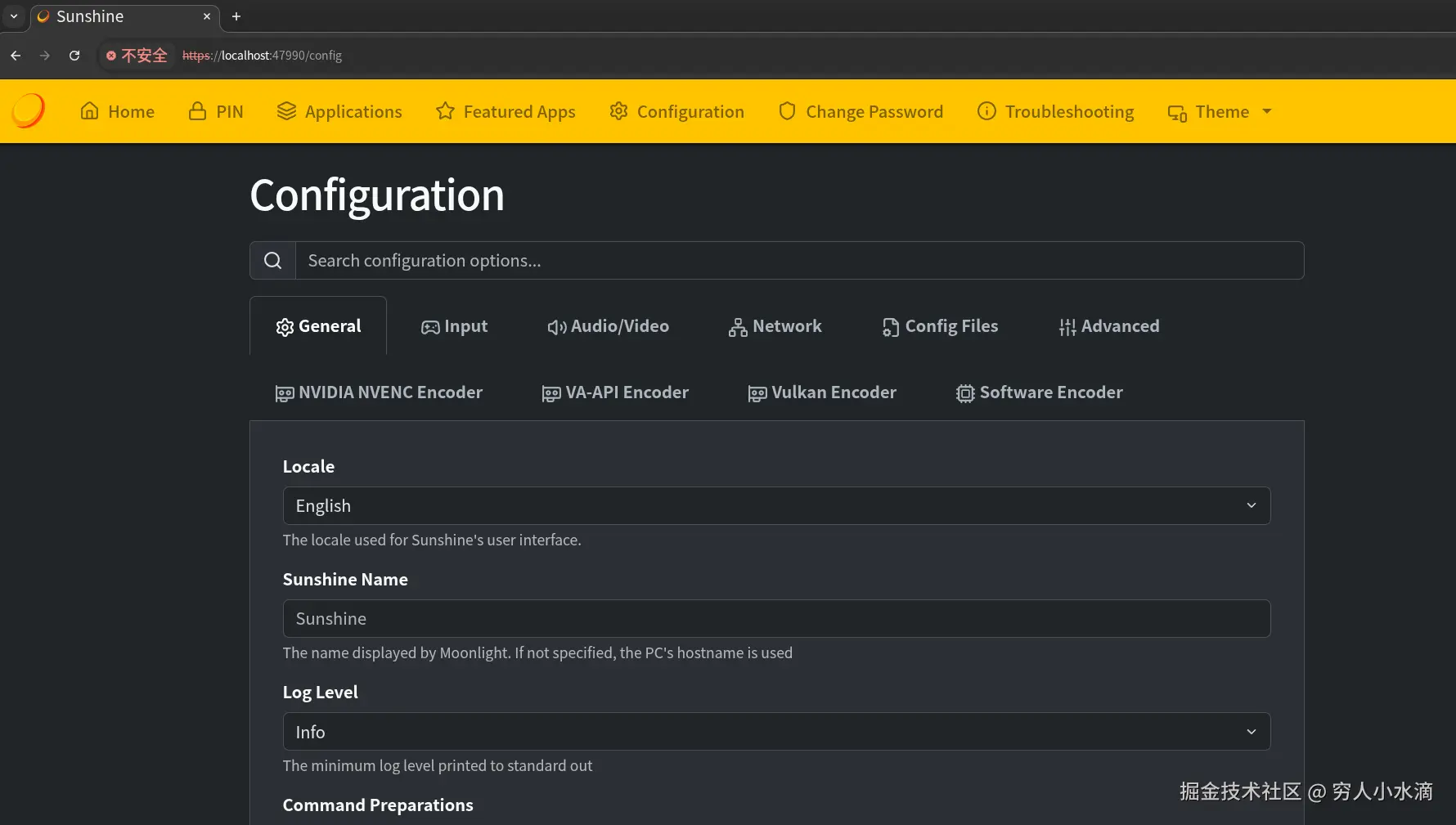The height and width of the screenshot is (825, 1456).
Task: Click the 'Configuration' page heading
Action: (377, 195)
